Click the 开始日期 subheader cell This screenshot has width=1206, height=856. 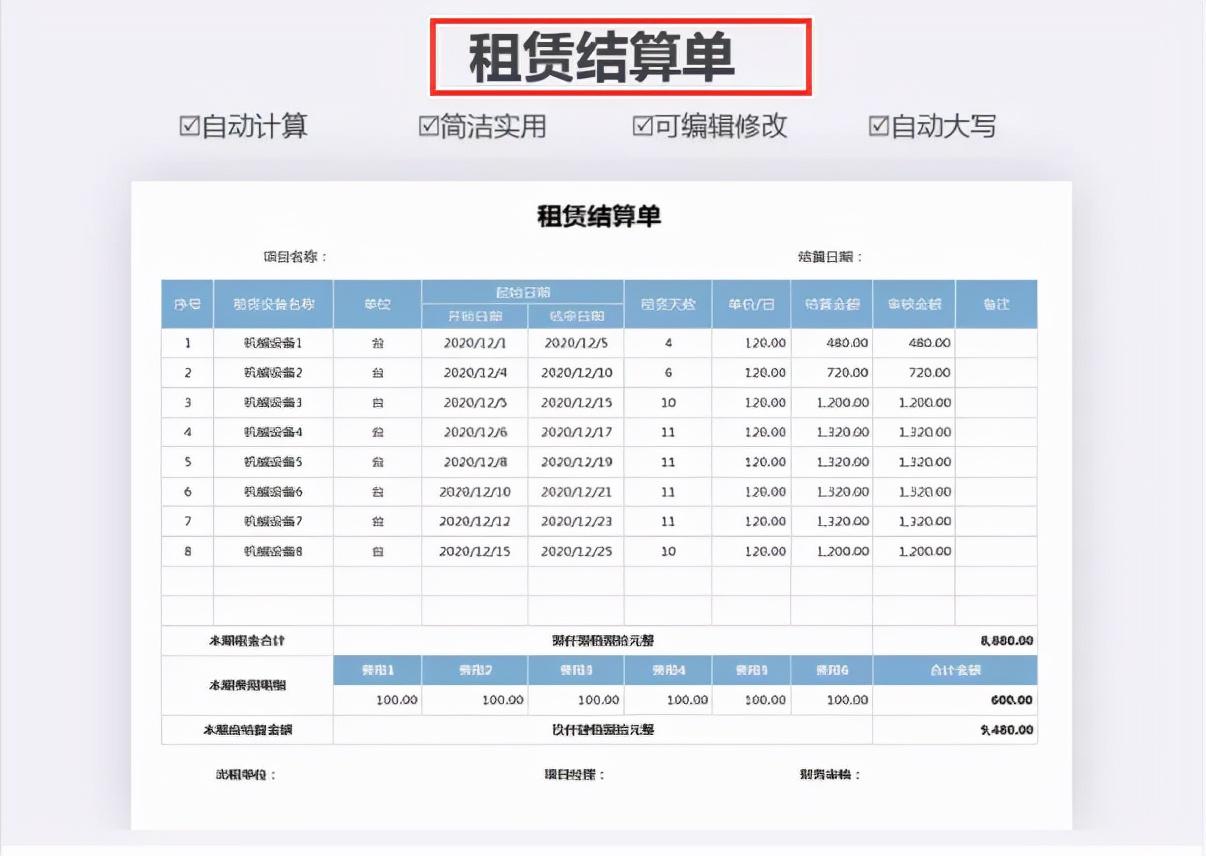[x=472, y=316]
